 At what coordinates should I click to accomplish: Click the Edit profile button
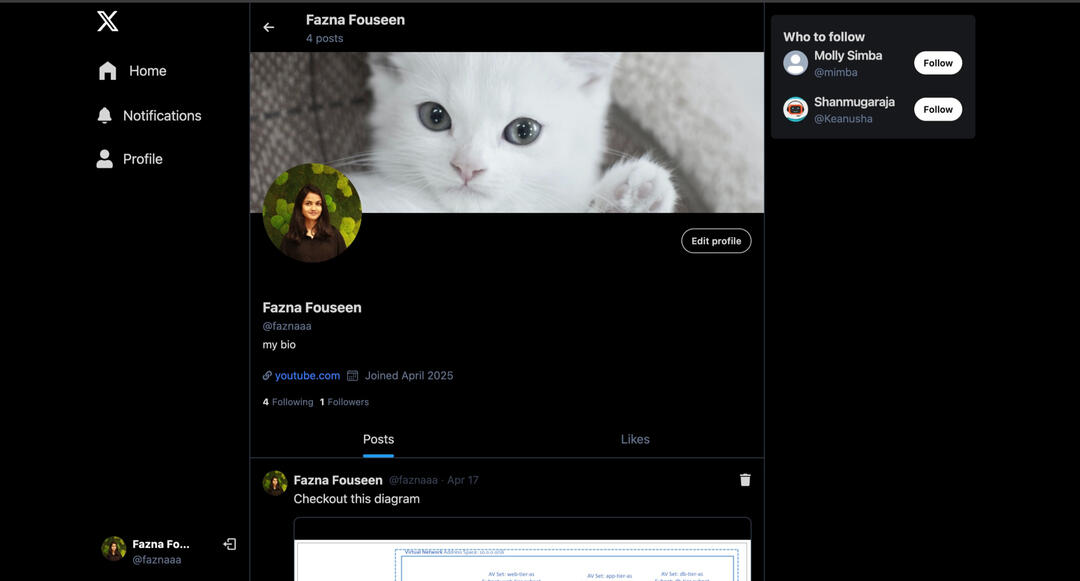tap(716, 241)
